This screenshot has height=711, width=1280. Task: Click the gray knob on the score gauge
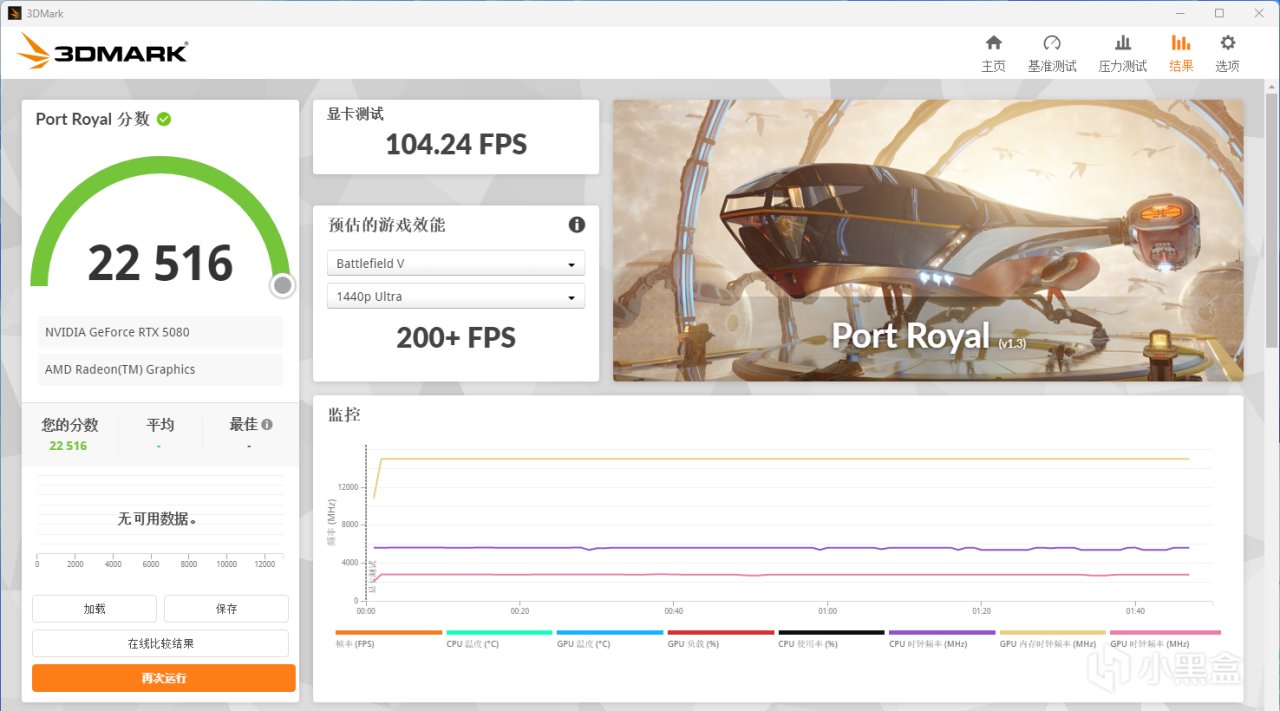click(x=283, y=286)
